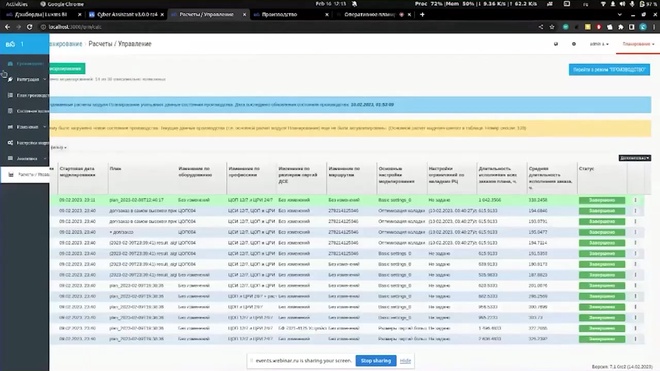Open row menu for plan_2023-02-08T12:46:17 row
Screen dimensions: 660x371
pos(636,200)
